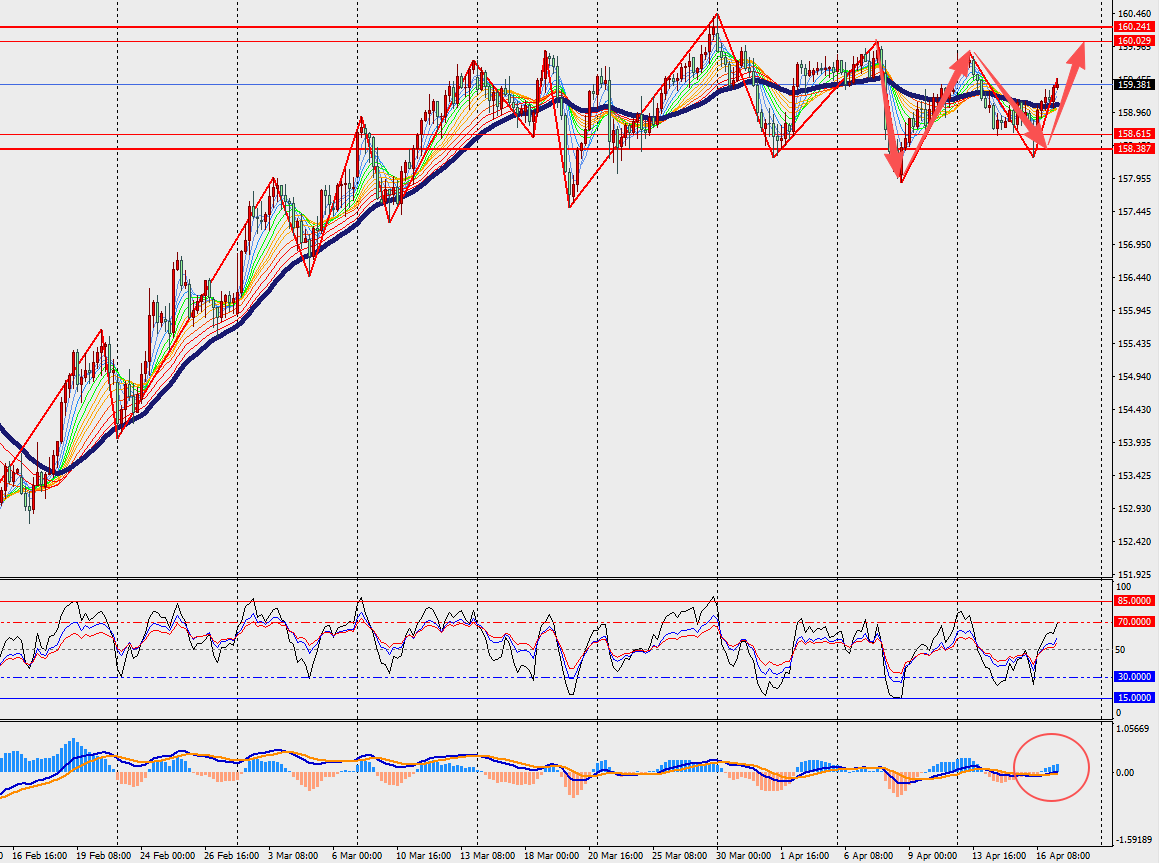The height and width of the screenshot is (863, 1160).
Task: Select the 160.029 resistance level label
Action: tap(1134, 40)
